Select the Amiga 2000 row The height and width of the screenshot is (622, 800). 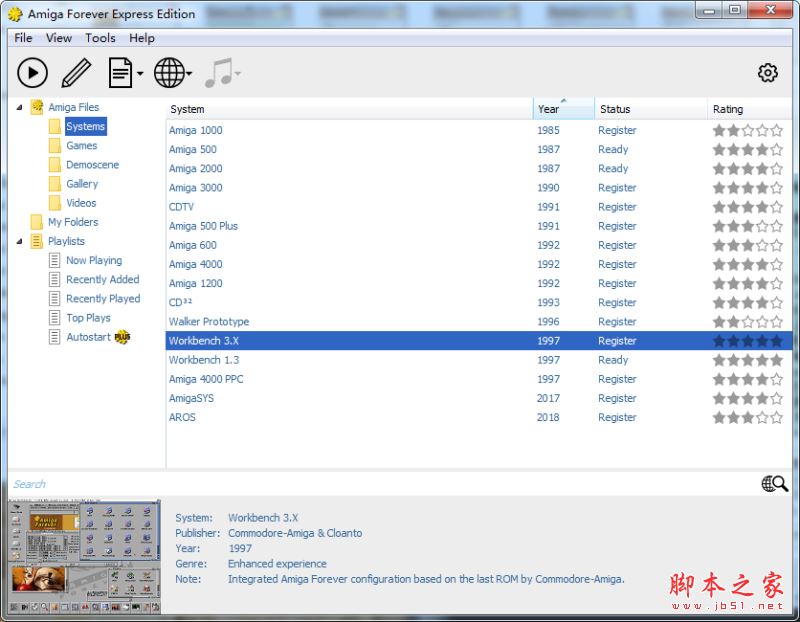click(x=479, y=168)
